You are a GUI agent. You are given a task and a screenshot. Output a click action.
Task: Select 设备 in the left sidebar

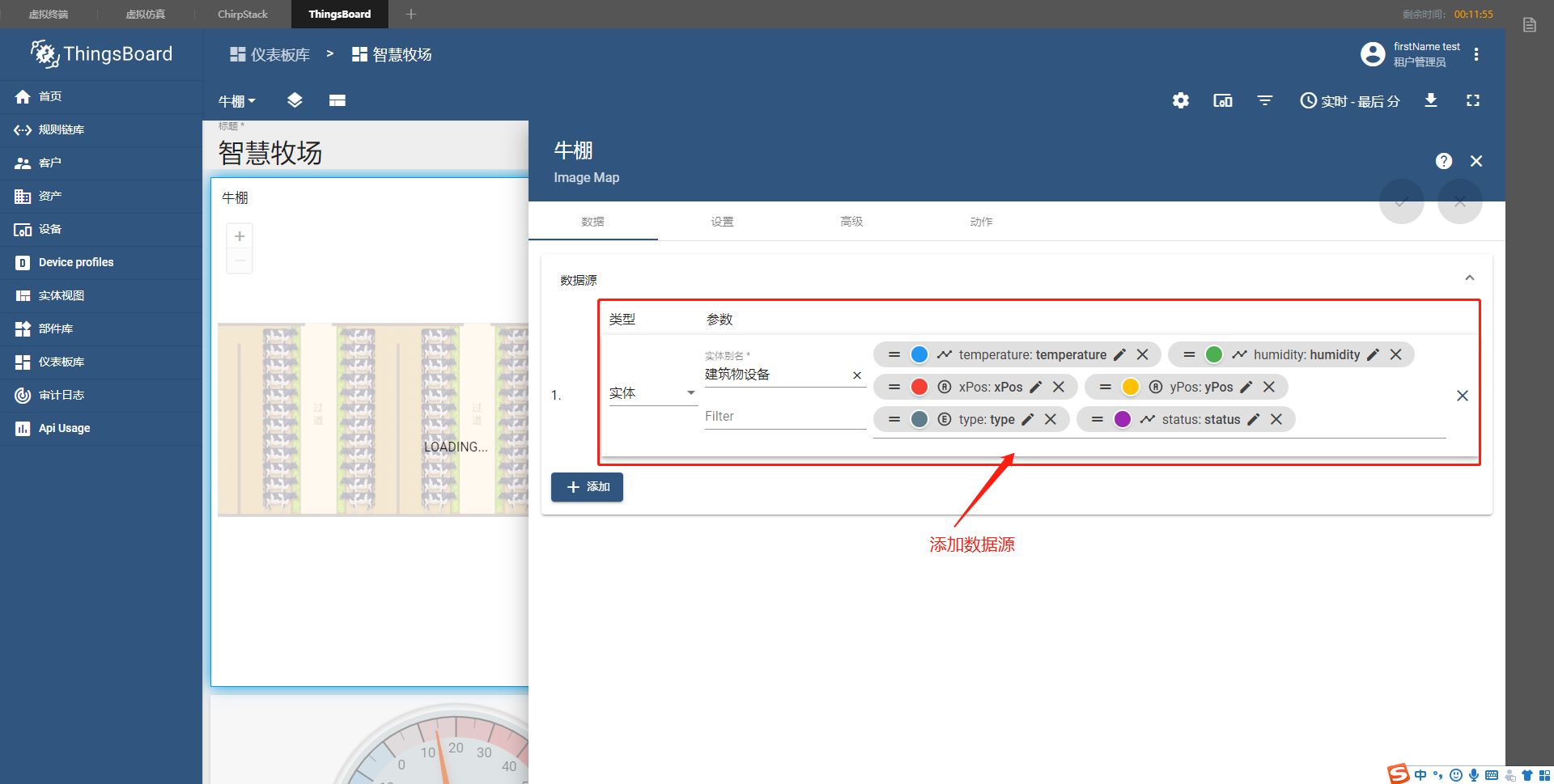pyautogui.click(x=49, y=229)
